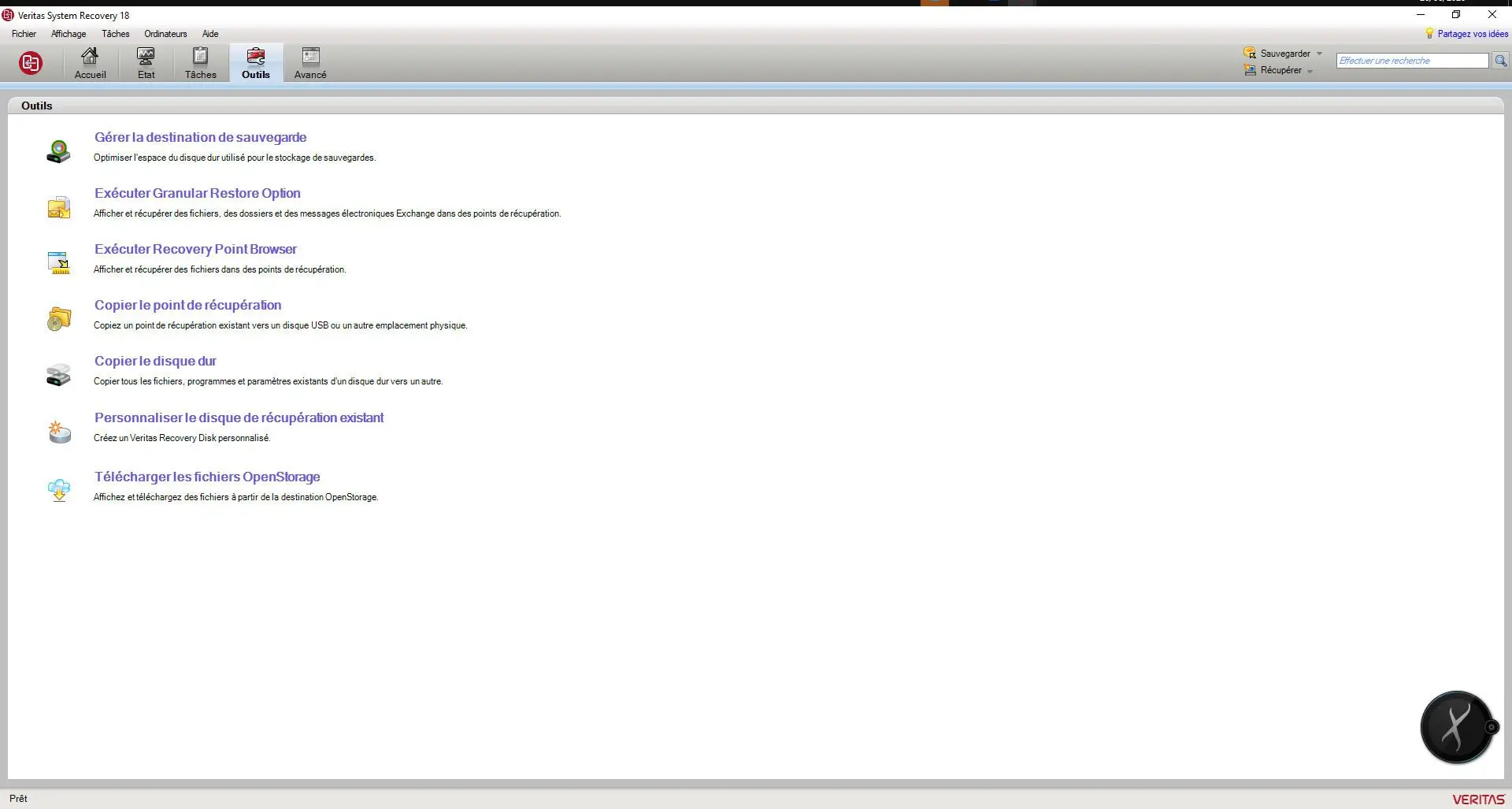Open the Etat status view
1512x809 pixels.
pyautogui.click(x=146, y=63)
